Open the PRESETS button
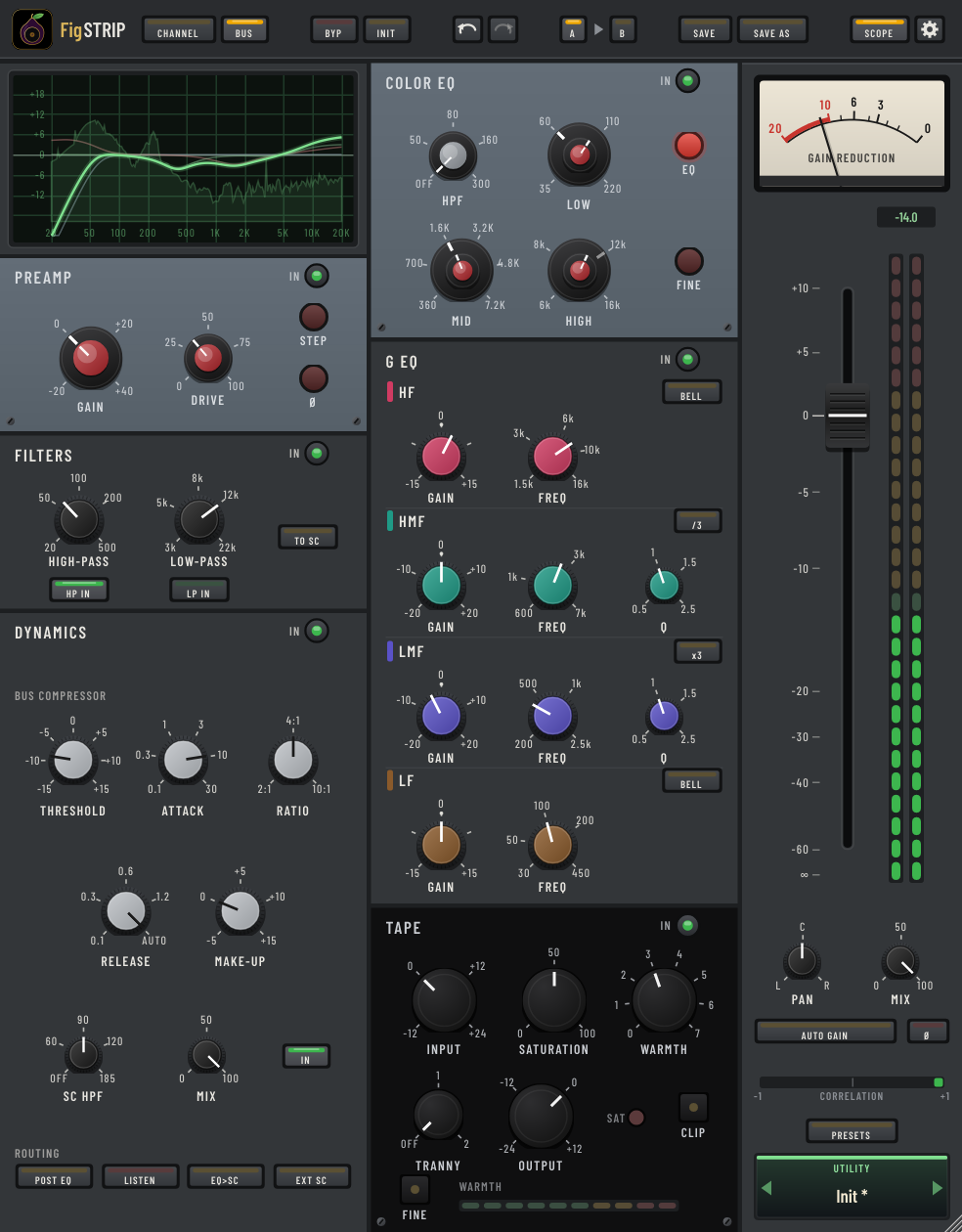 (851, 1131)
